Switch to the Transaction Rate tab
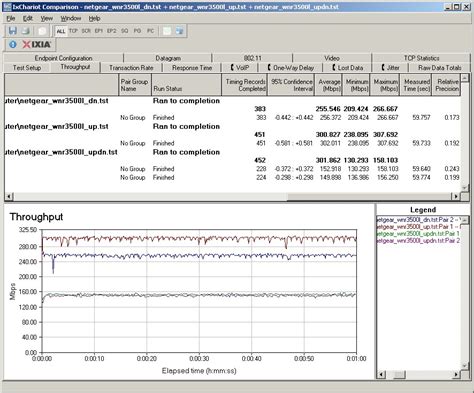Screen dimensions: 474x393 pos(131,68)
